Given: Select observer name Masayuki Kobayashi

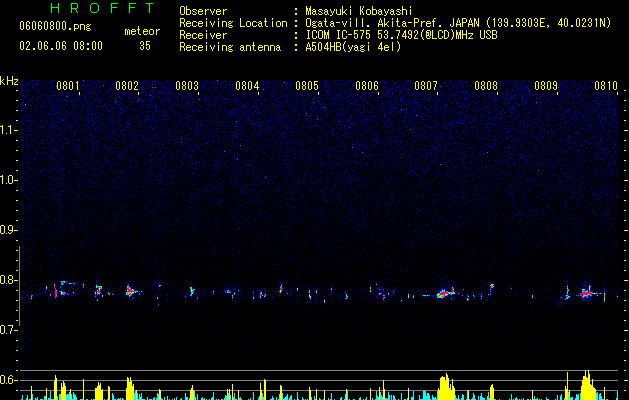Looking at the screenshot, I should pyautogui.click(x=359, y=11).
